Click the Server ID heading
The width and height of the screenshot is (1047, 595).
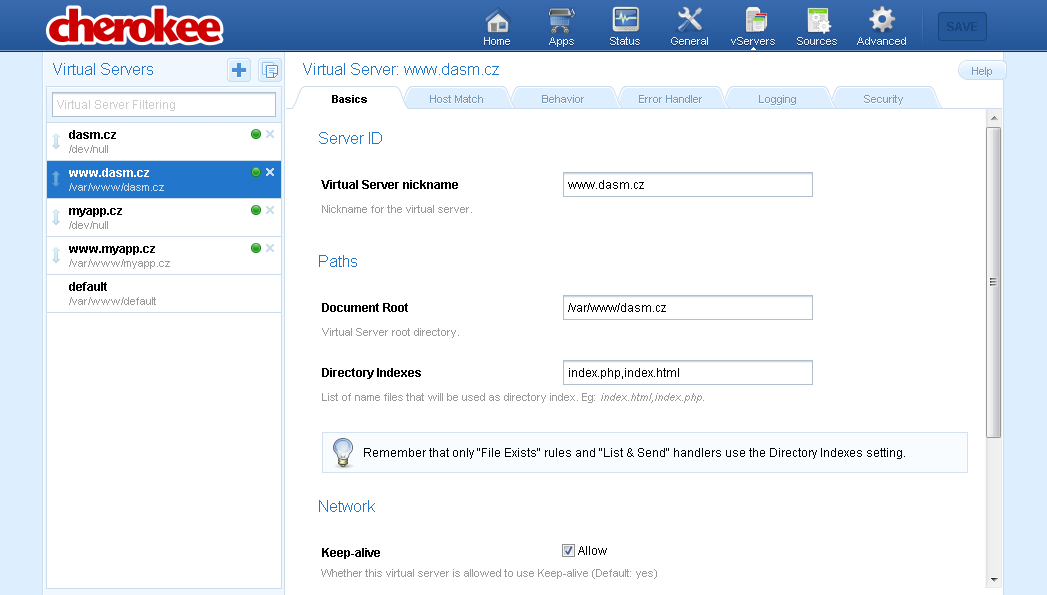point(351,138)
